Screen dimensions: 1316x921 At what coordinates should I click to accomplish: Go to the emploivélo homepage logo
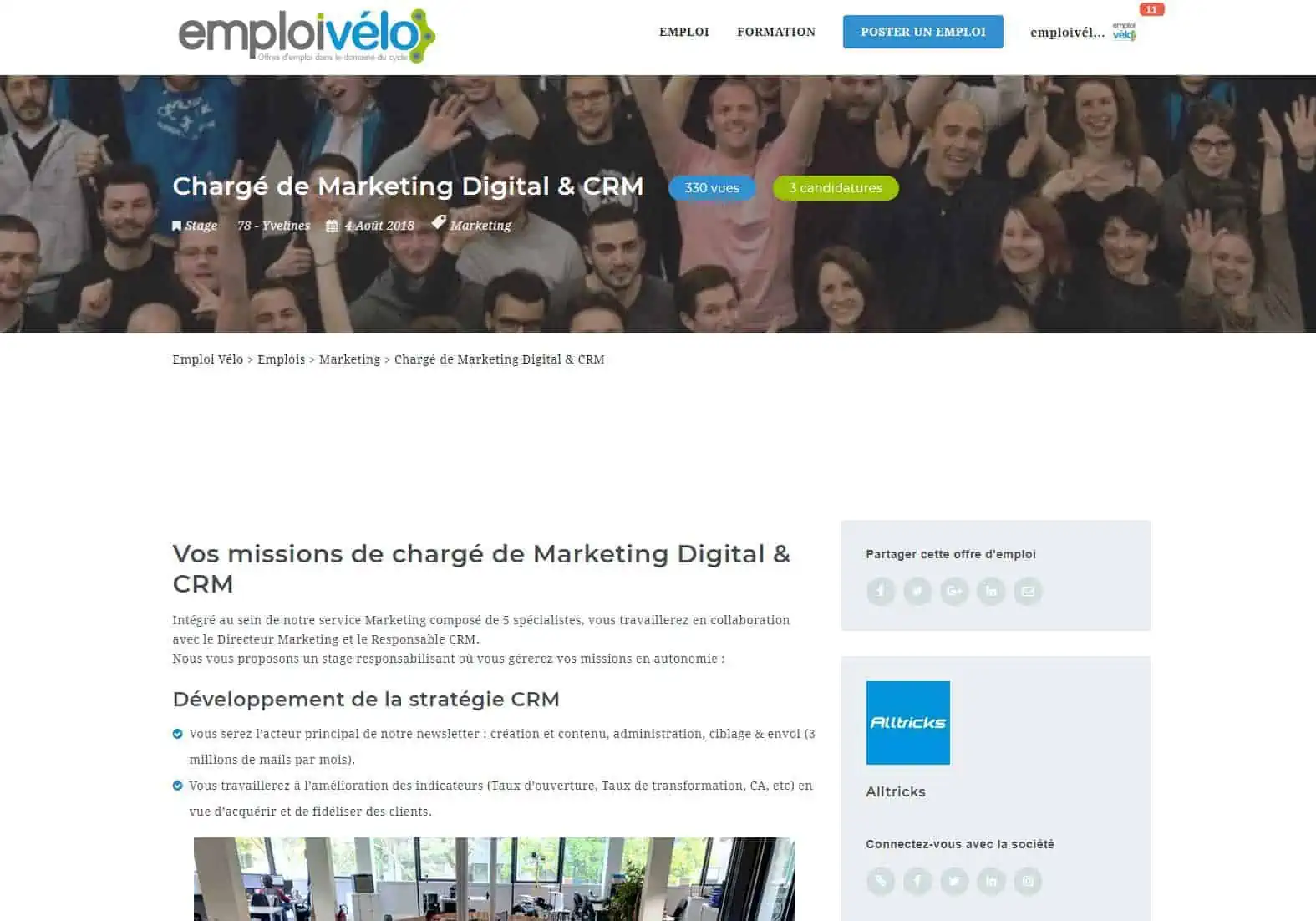point(307,36)
